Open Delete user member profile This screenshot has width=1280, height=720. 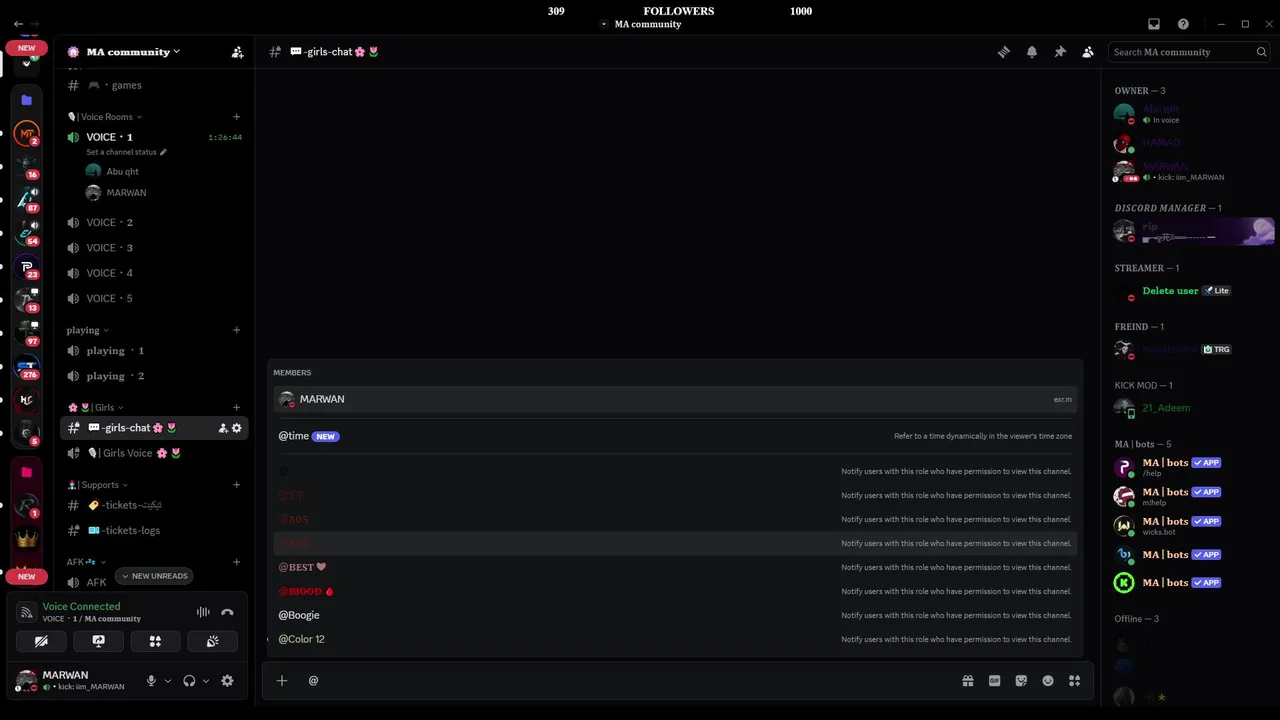1191,292
